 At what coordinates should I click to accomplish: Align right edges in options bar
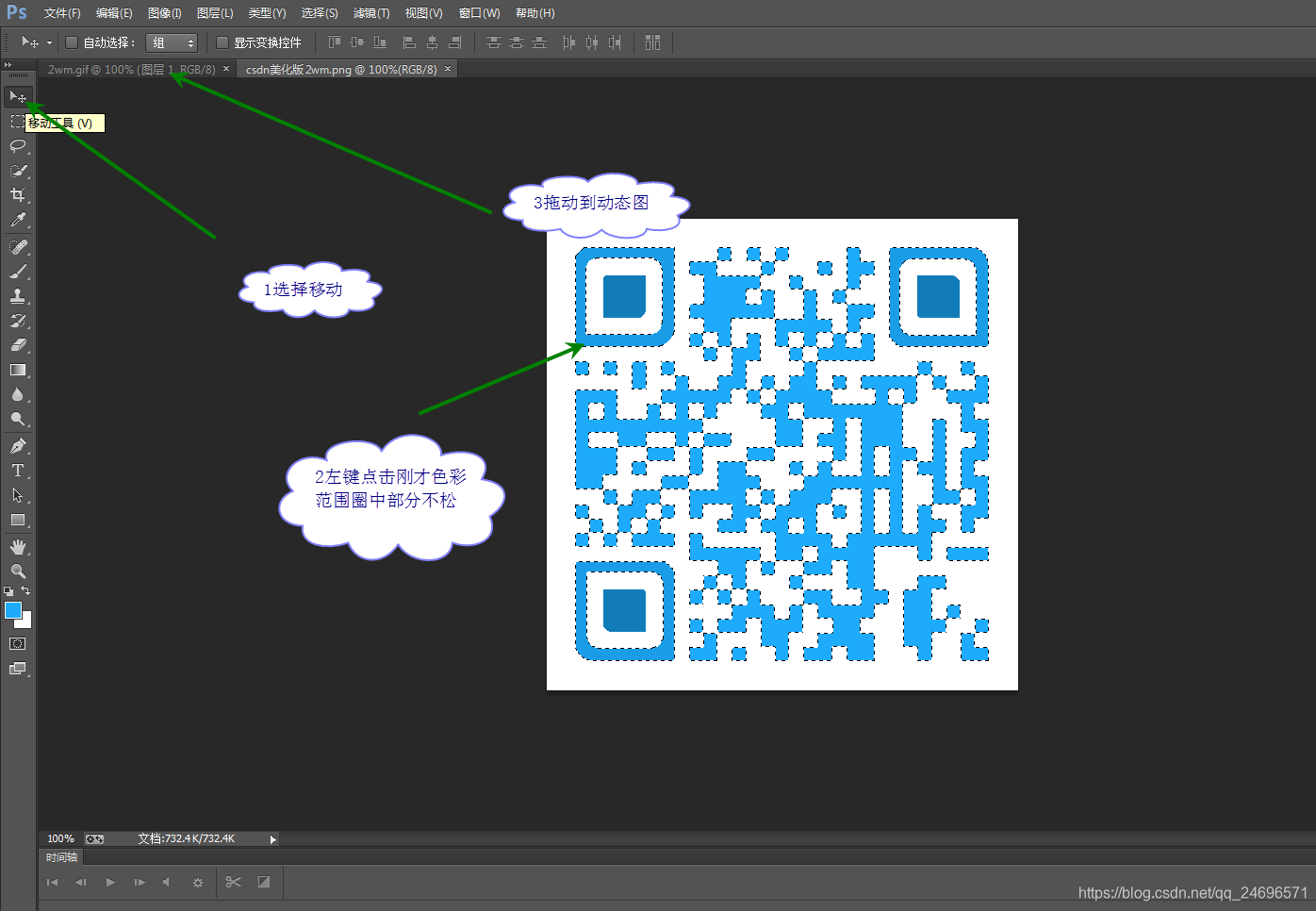coord(455,42)
